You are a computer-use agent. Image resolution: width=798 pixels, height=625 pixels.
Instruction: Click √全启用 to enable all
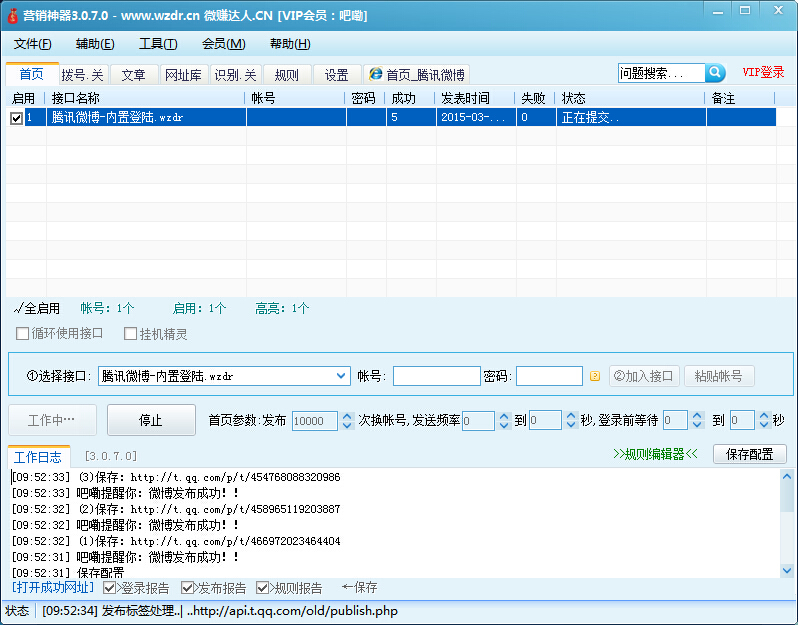click(37, 308)
